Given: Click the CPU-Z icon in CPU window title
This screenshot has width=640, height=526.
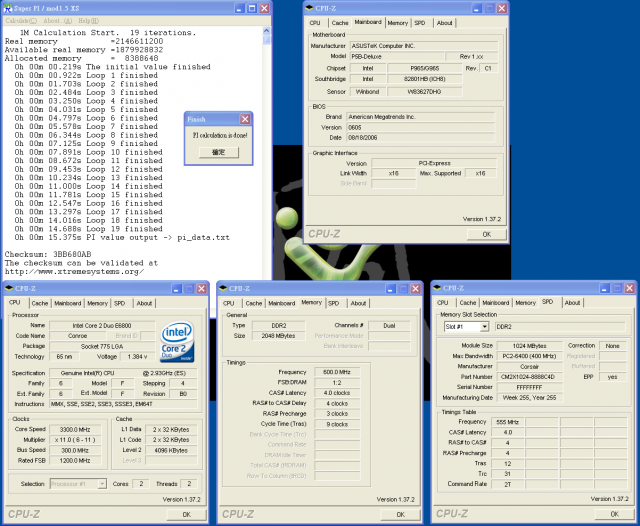Looking at the screenshot, I should click(9, 288).
